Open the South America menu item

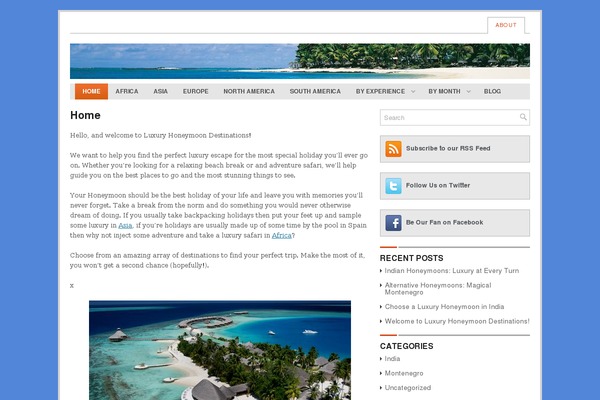315,91
